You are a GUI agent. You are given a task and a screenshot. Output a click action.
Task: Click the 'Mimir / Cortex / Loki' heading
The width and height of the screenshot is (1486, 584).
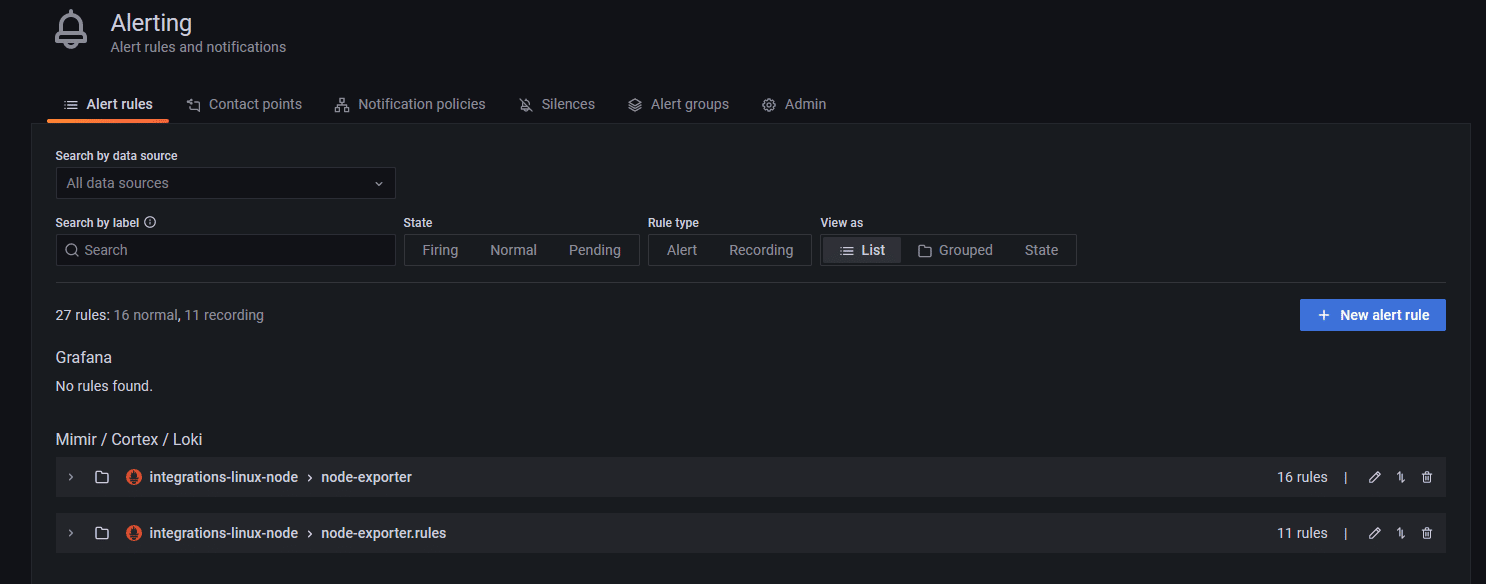(x=129, y=439)
